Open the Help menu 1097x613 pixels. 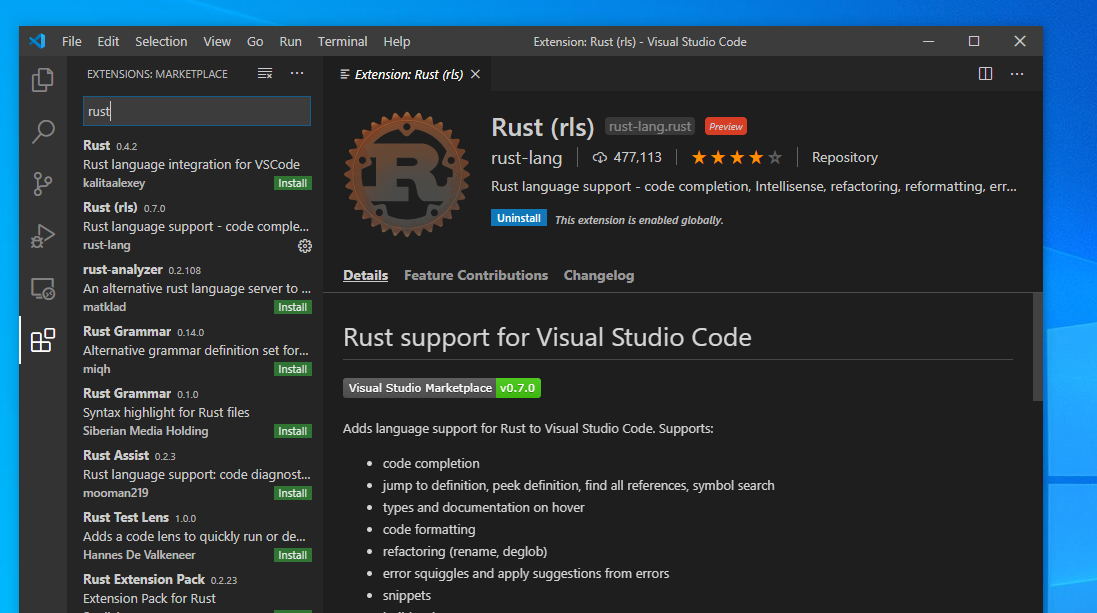tap(397, 41)
